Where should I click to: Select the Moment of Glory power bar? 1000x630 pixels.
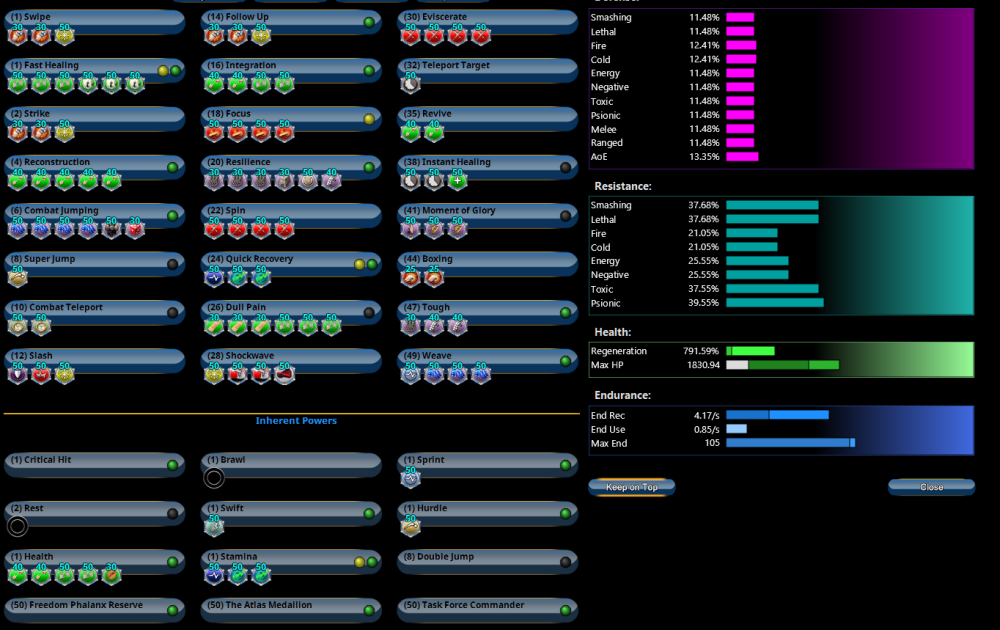pyautogui.click(x=480, y=212)
